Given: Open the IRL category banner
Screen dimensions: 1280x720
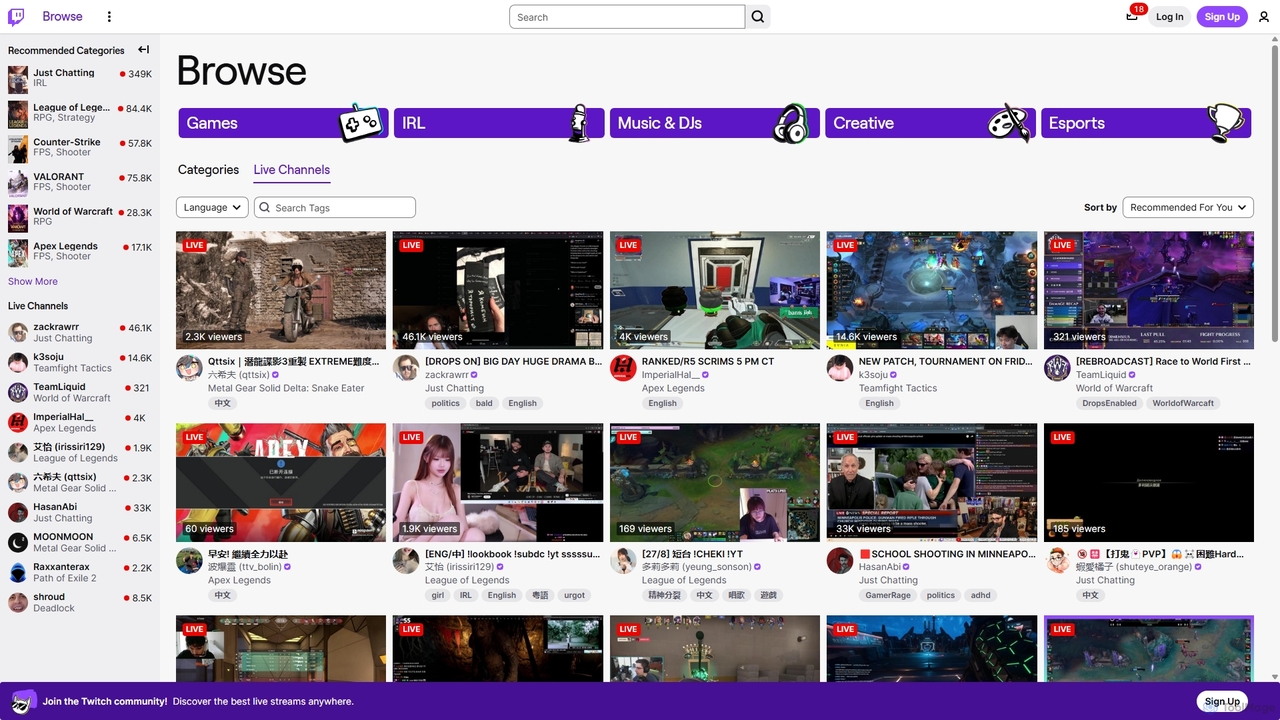Looking at the screenshot, I should point(499,123).
